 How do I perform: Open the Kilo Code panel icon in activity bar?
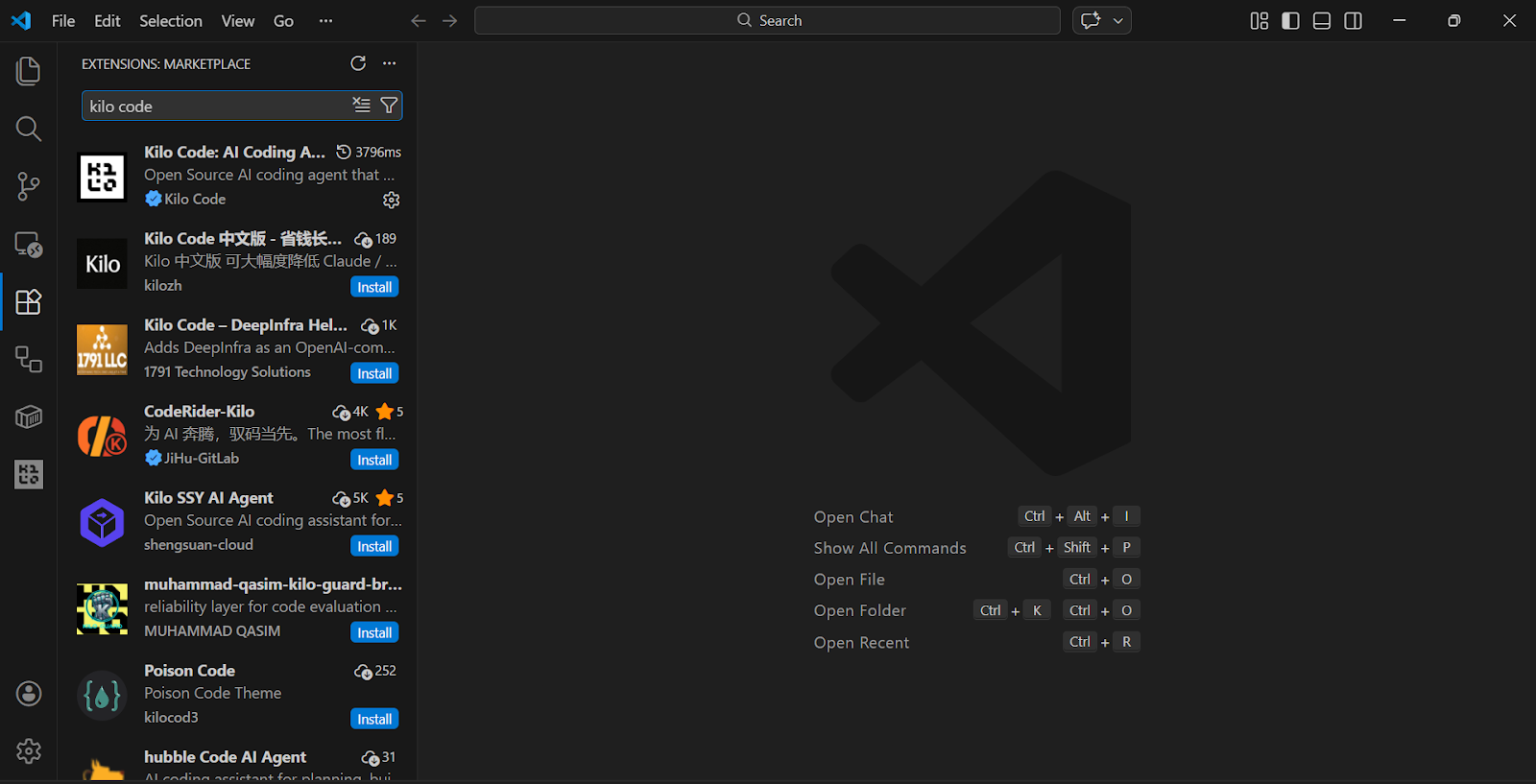pos(29,474)
